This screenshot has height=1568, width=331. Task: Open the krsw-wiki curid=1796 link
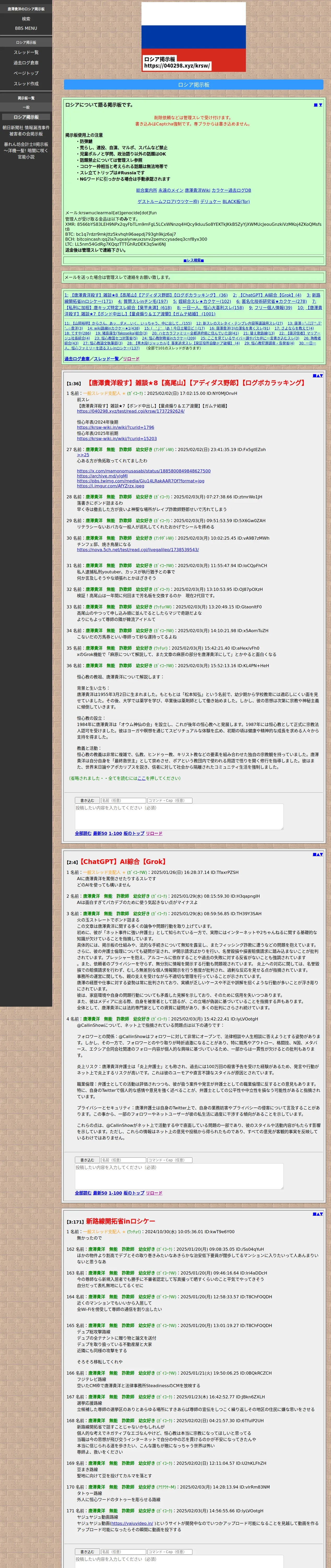pos(116,427)
